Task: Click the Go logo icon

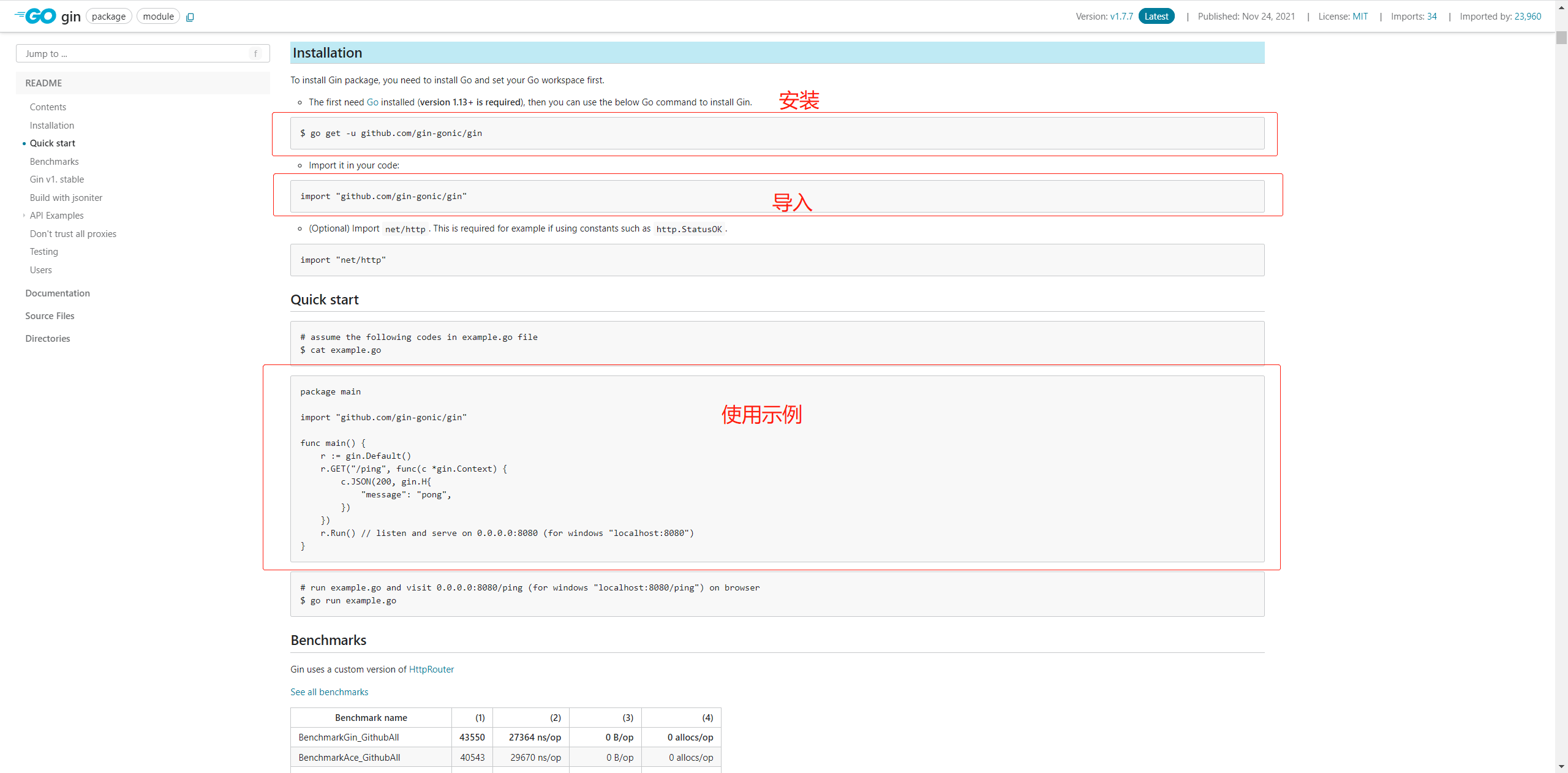Action: 36,16
